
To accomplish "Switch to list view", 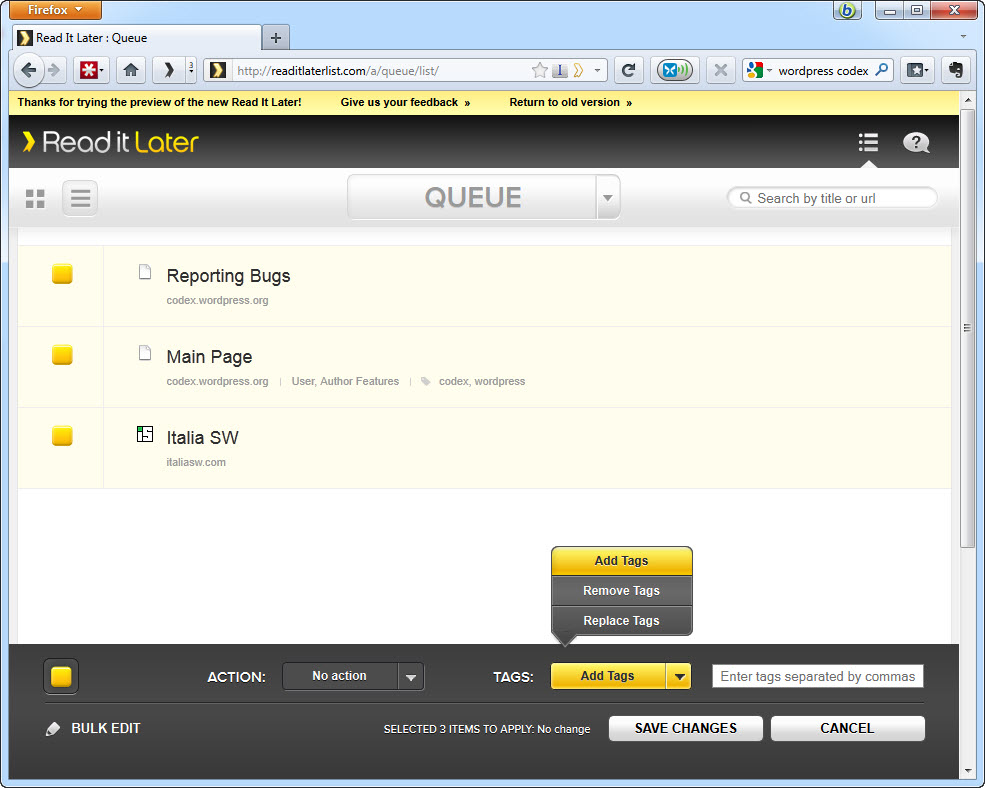I will [80, 199].
